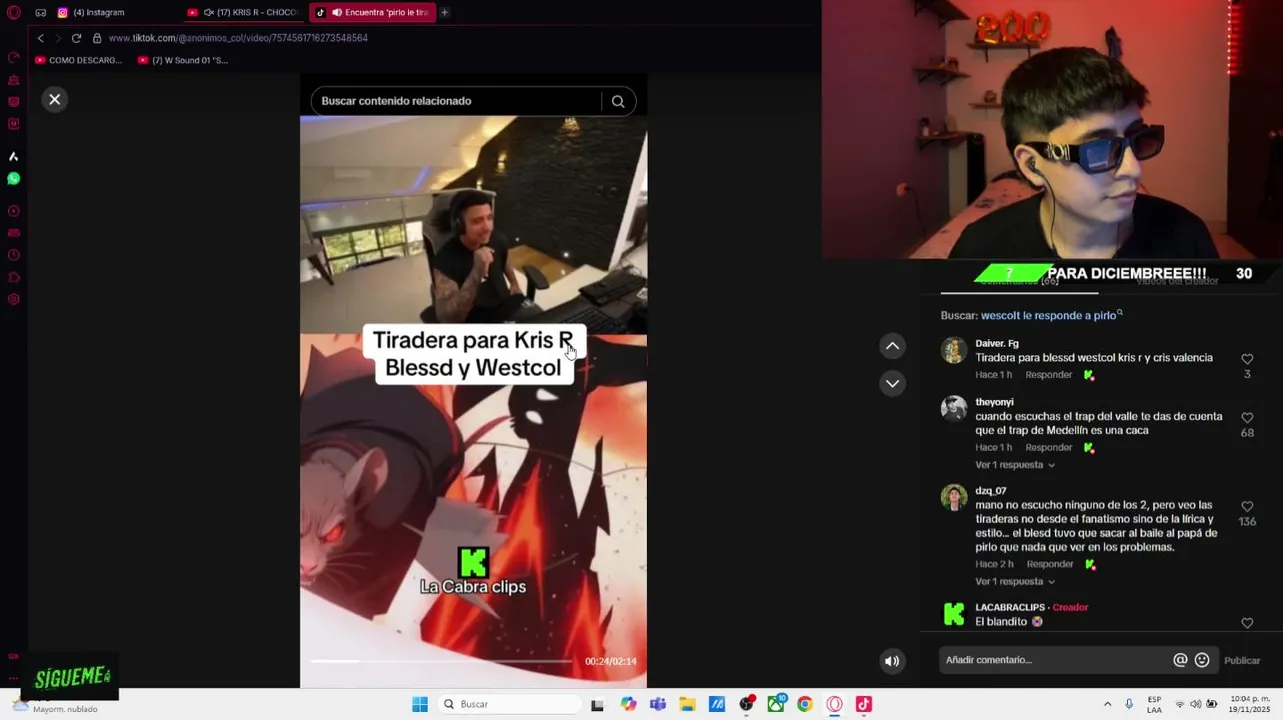Open WhatsApp in the browser sidebar

pos(14,178)
